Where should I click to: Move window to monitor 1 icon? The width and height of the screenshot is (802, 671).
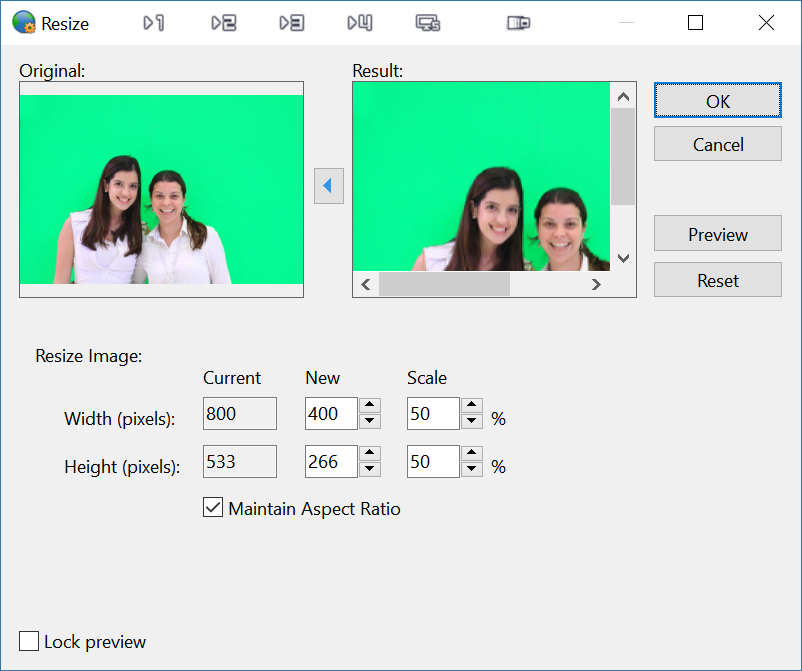[153, 23]
